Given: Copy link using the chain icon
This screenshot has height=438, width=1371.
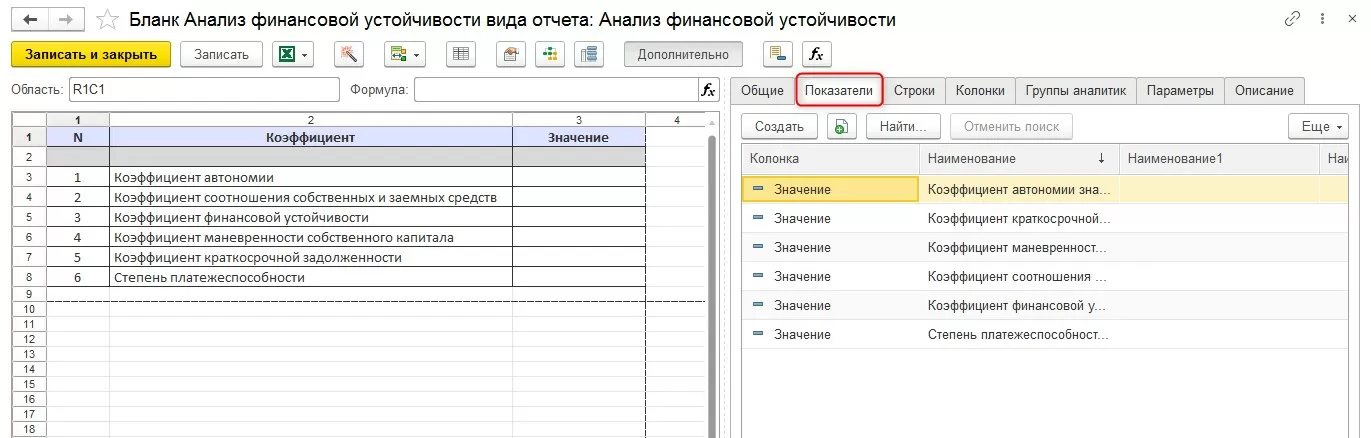Looking at the screenshot, I should [x=1293, y=19].
